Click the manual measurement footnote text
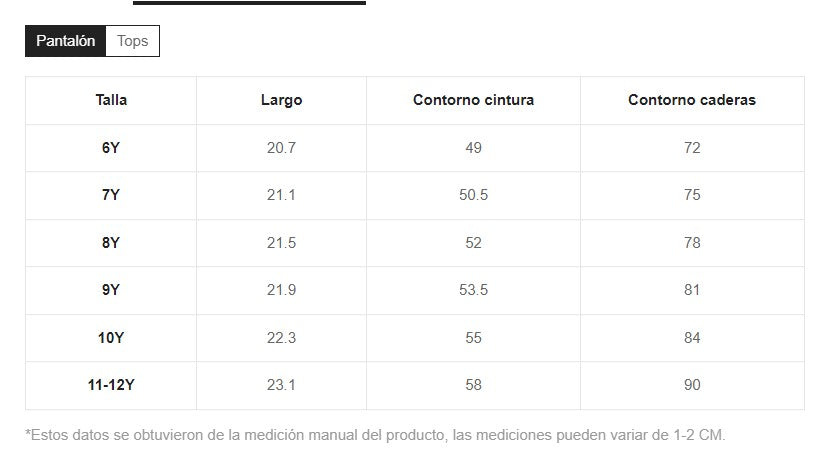This screenshot has height=457, width=826. tap(375, 435)
